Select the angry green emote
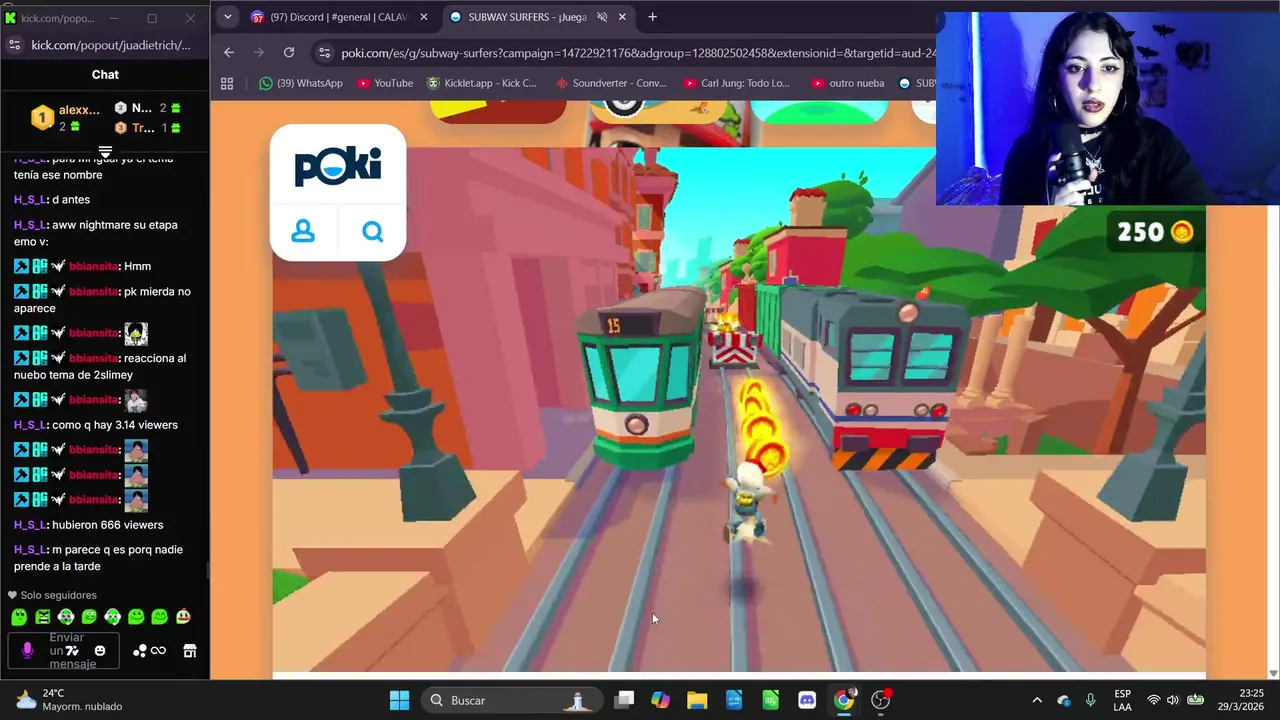Viewport: 1280px width, 720px height. (x=43, y=617)
